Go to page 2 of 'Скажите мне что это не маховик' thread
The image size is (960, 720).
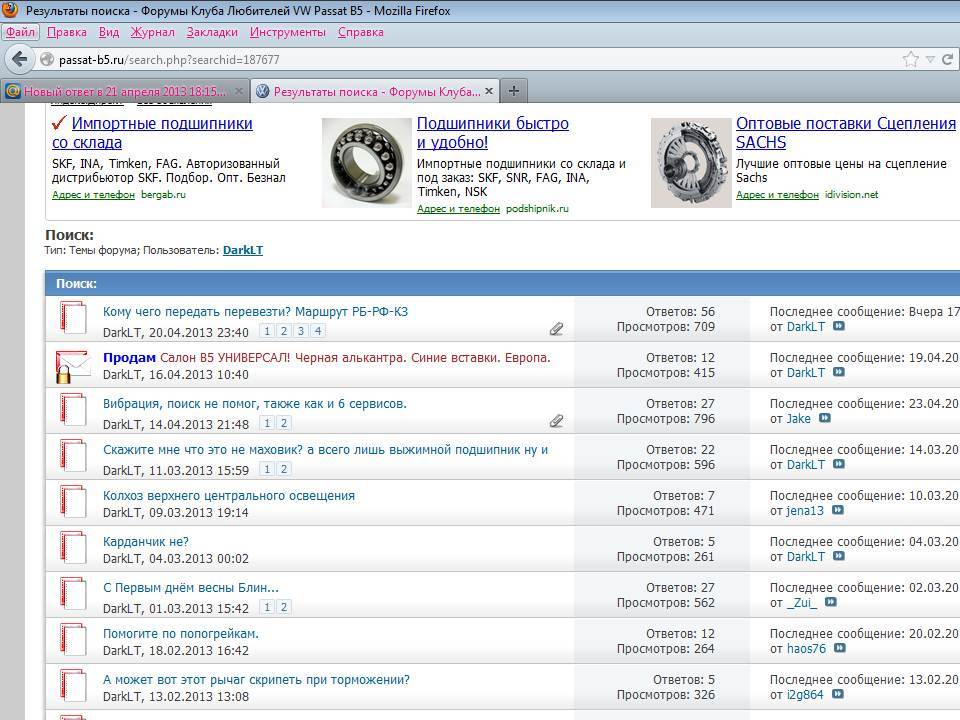pos(283,469)
